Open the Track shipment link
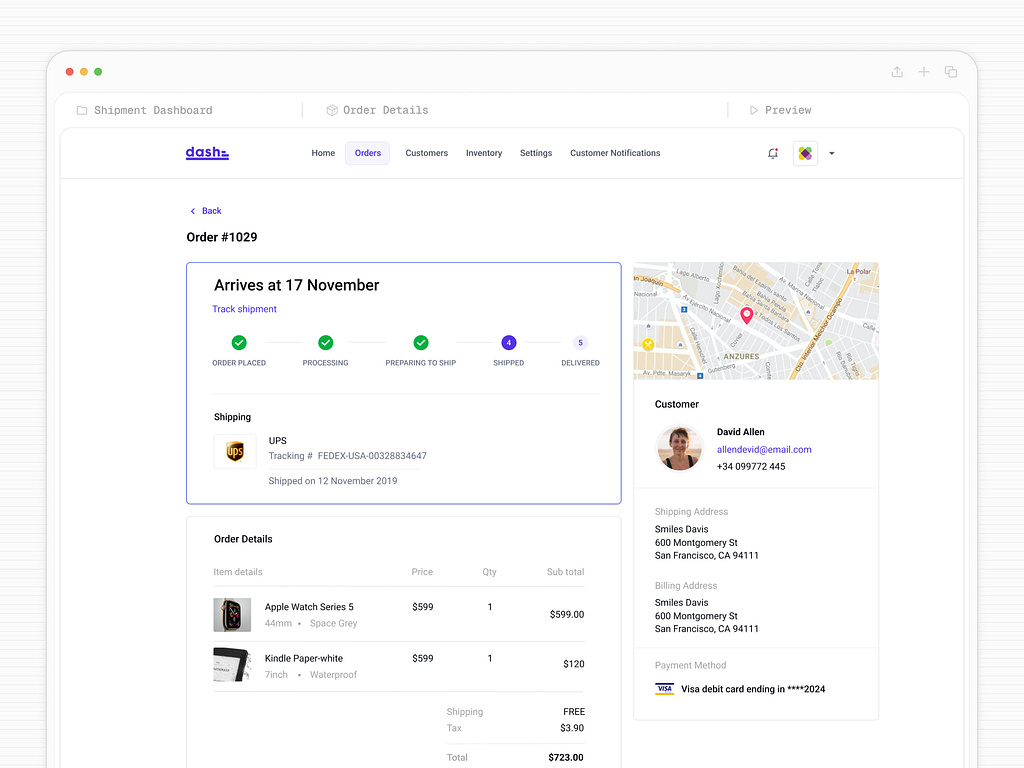The image size is (1024, 768). 244,308
